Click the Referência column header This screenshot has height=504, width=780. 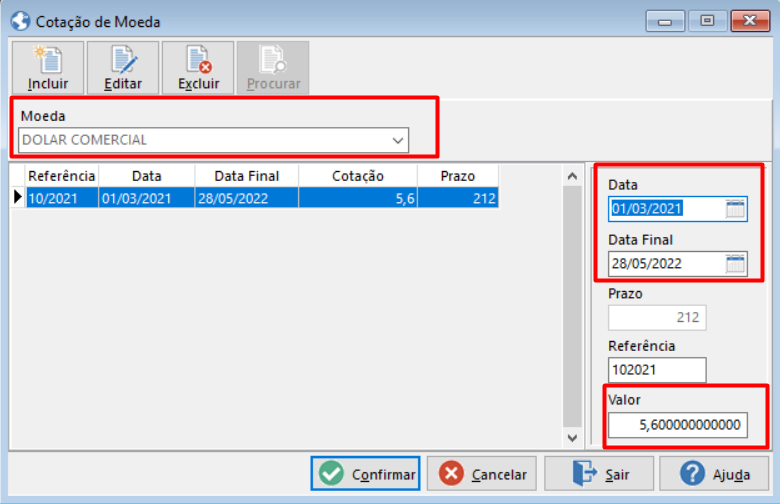click(x=62, y=176)
